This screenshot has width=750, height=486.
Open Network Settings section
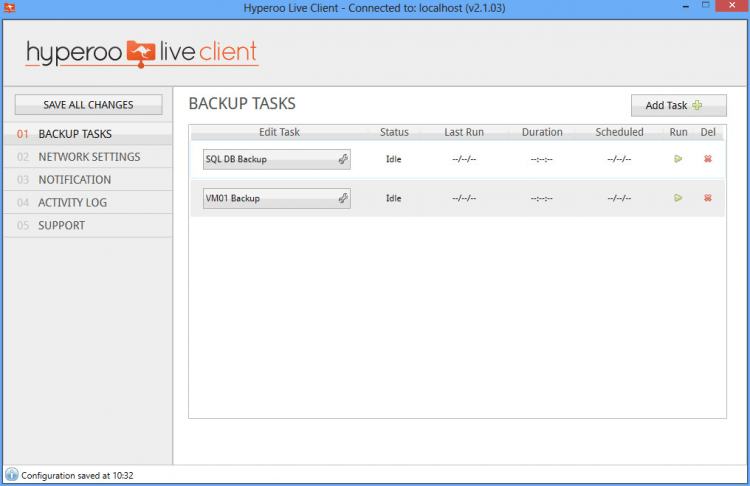click(x=88, y=157)
